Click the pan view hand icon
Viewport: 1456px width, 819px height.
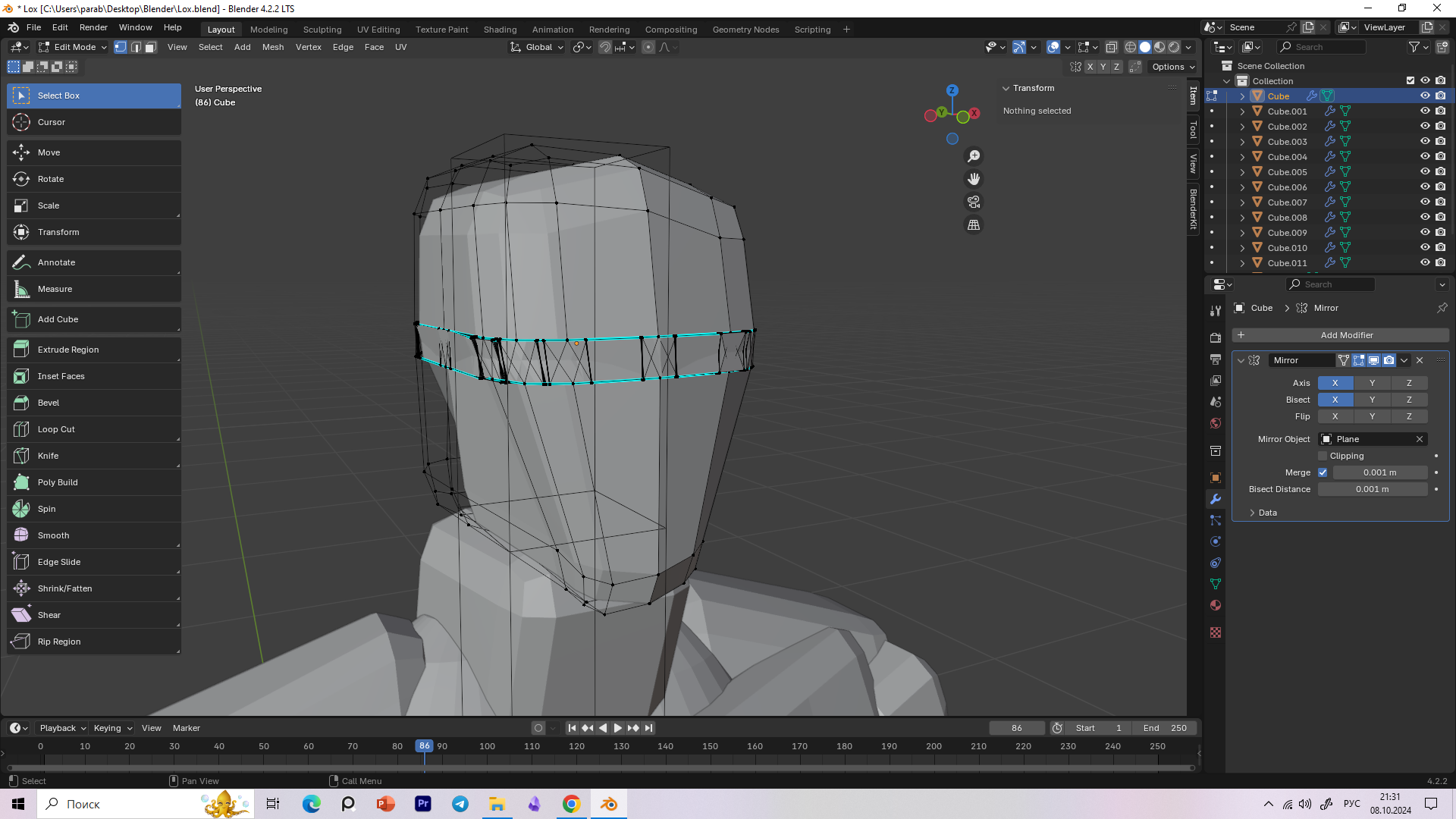coord(974,179)
